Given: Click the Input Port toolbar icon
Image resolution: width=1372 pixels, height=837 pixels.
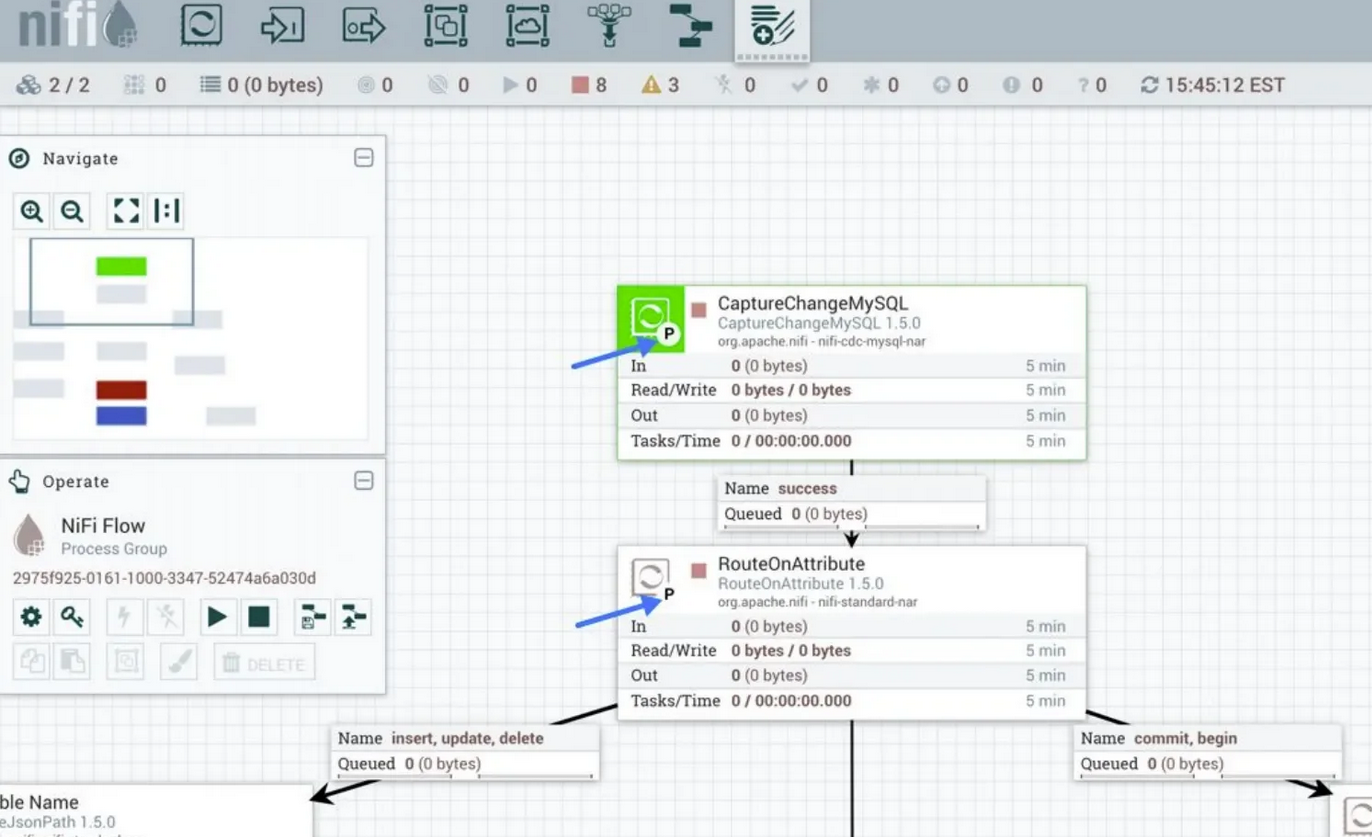Looking at the screenshot, I should 282,28.
